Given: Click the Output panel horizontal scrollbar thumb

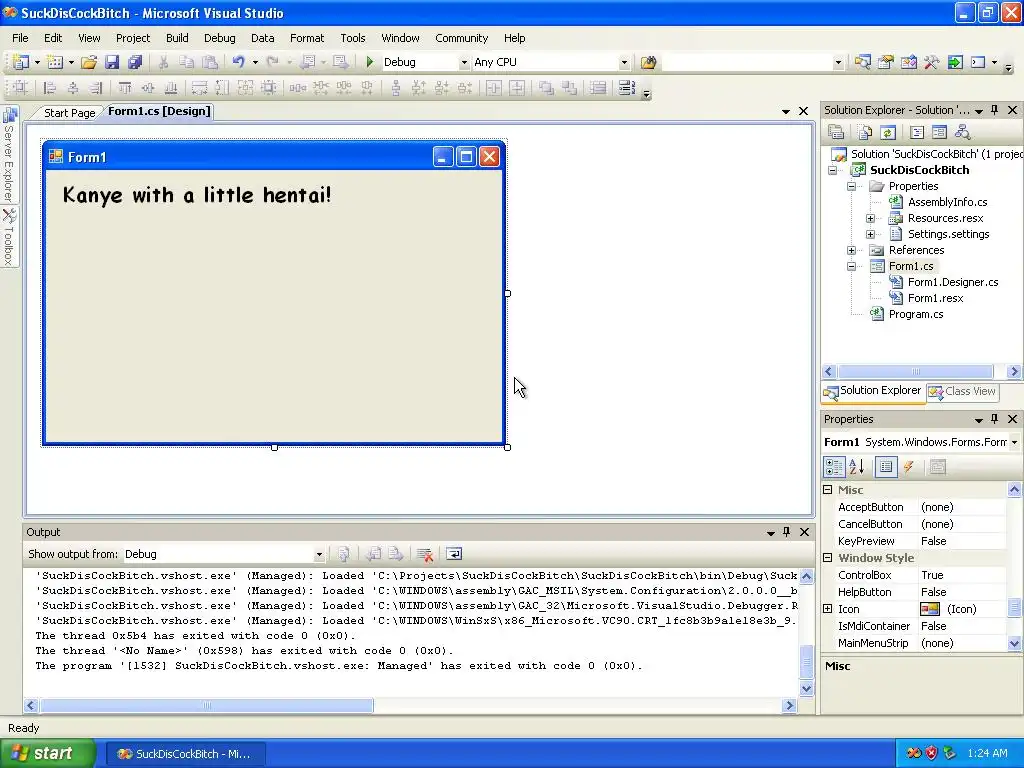Looking at the screenshot, I should pos(206,705).
